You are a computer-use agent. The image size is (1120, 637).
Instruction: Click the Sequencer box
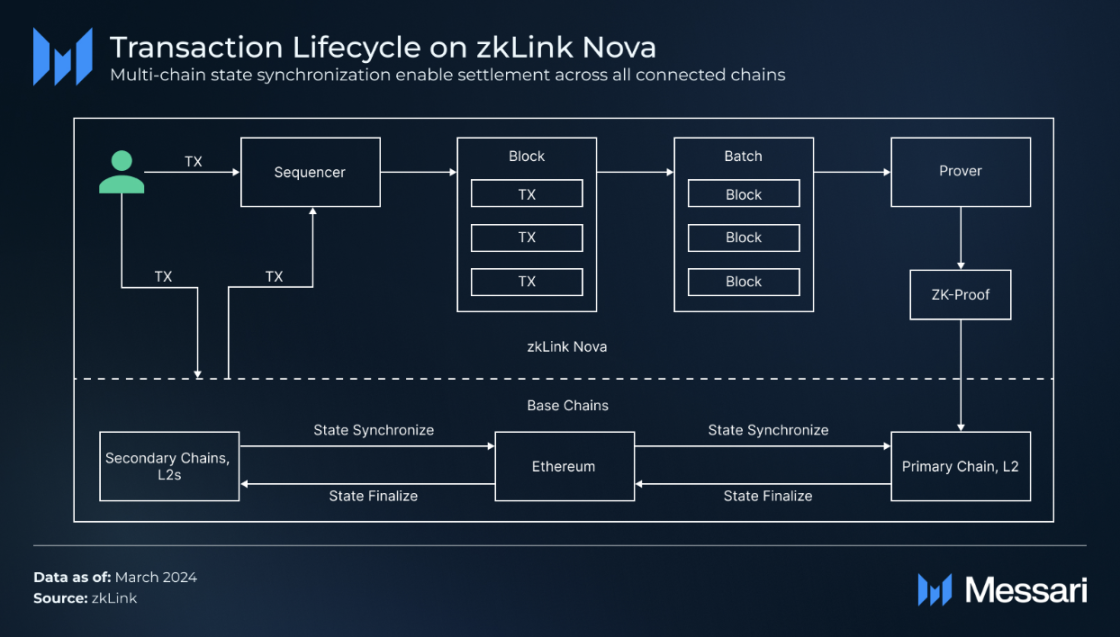coord(311,172)
